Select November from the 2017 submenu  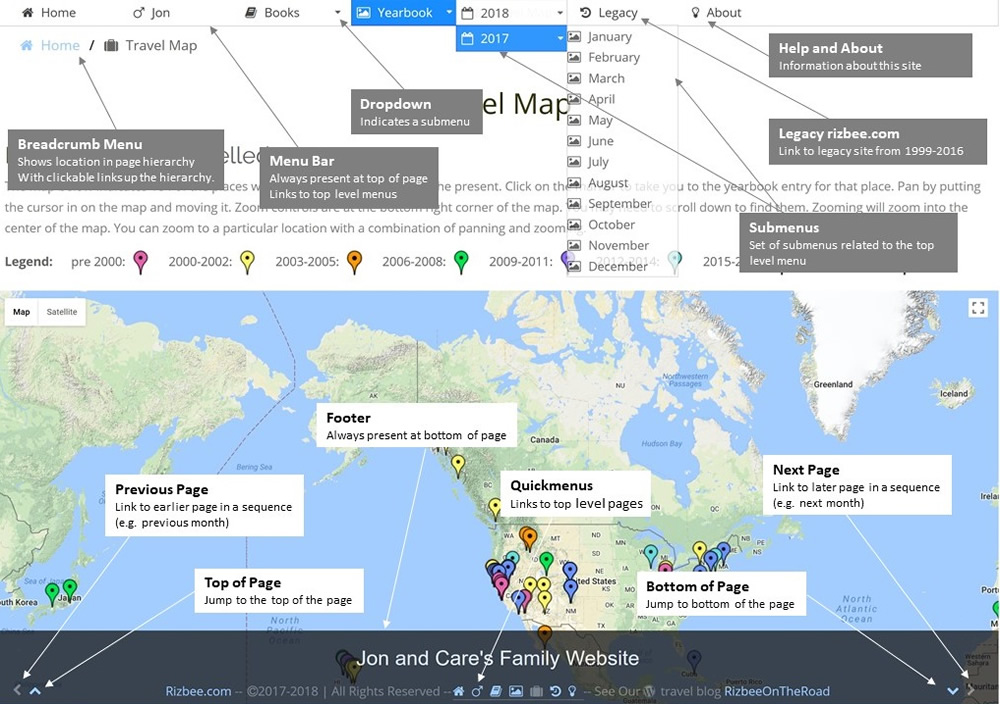(x=608, y=246)
